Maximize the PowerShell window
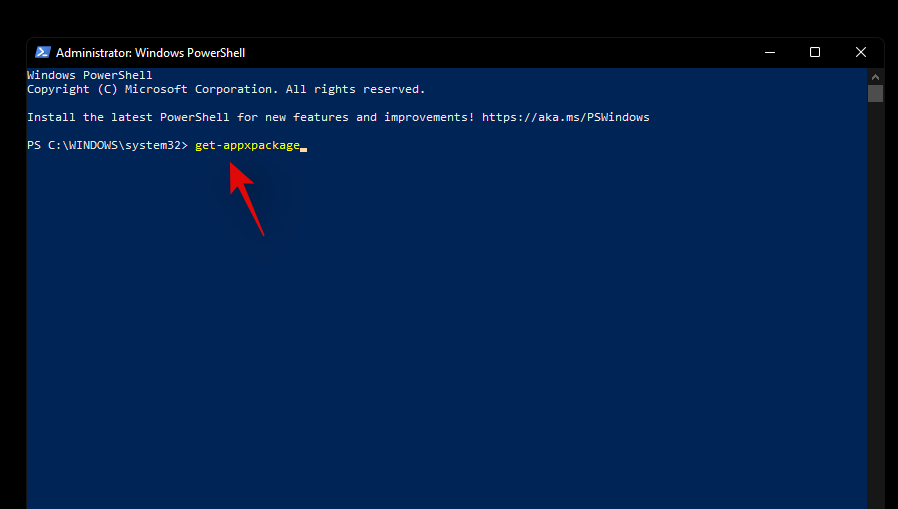This screenshot has height=509, width=898. click(x=815, y=52)
